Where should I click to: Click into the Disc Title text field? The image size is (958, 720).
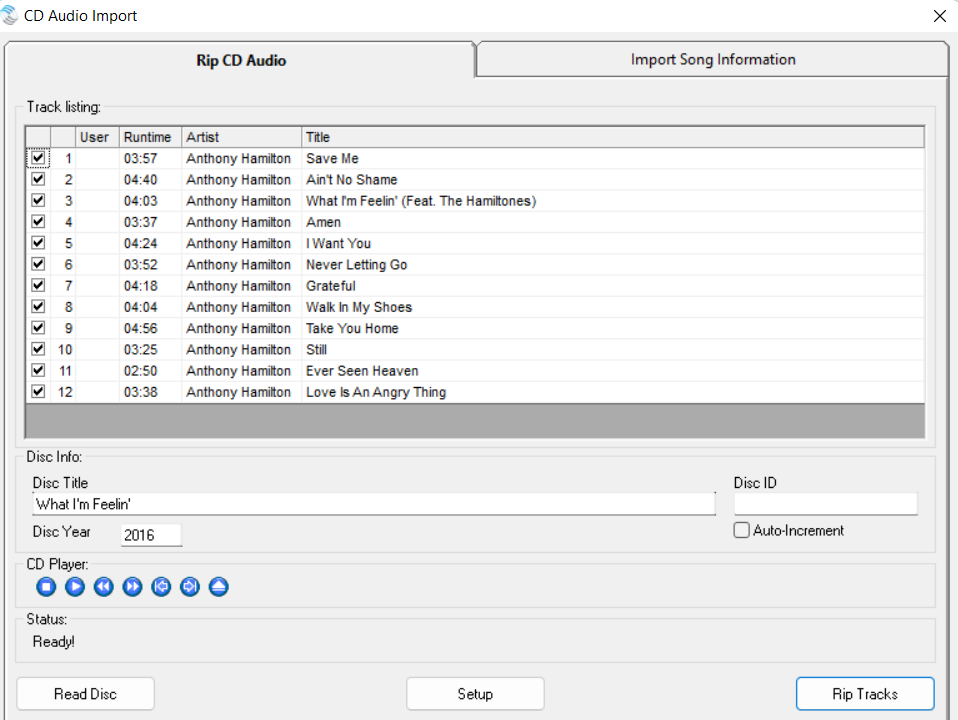coord(374,505)
